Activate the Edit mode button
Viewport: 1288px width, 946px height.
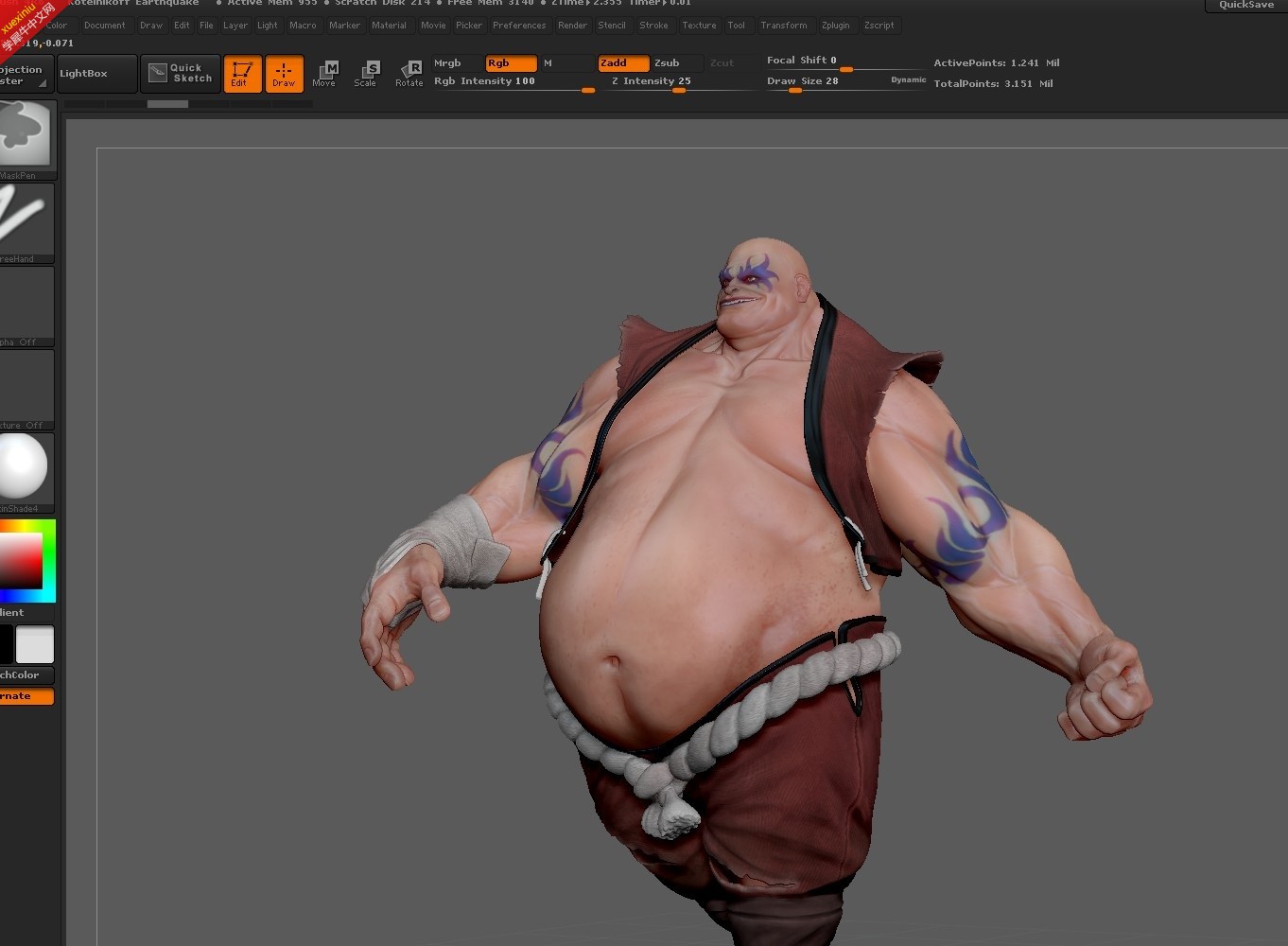(x=242, y=74)
